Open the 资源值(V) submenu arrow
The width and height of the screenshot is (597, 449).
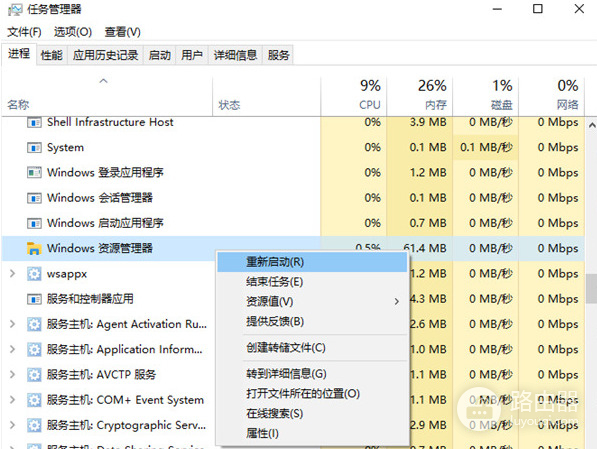click(x=396, y=302)
